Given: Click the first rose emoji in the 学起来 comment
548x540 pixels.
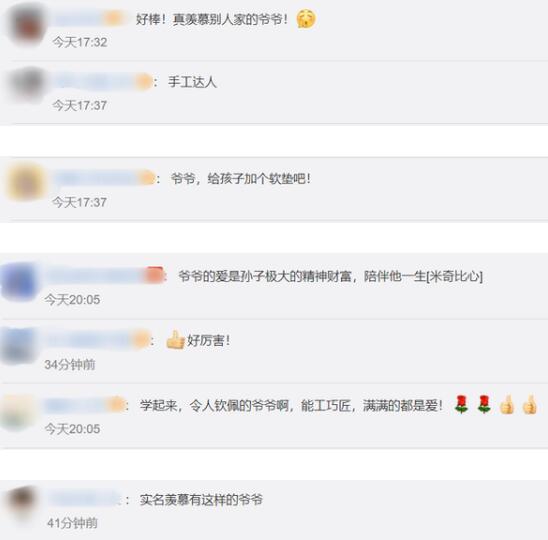Looking at the screenshot, I should tap(461, 404).
